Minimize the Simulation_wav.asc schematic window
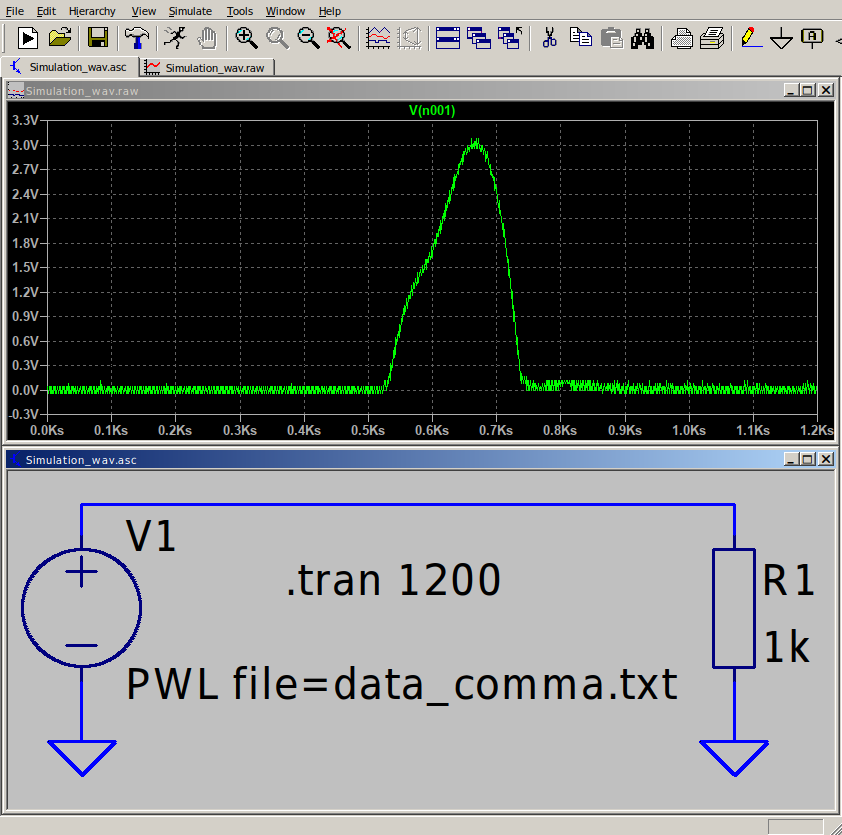The width and height of the screenshot is (842, 835). (790, 459)
